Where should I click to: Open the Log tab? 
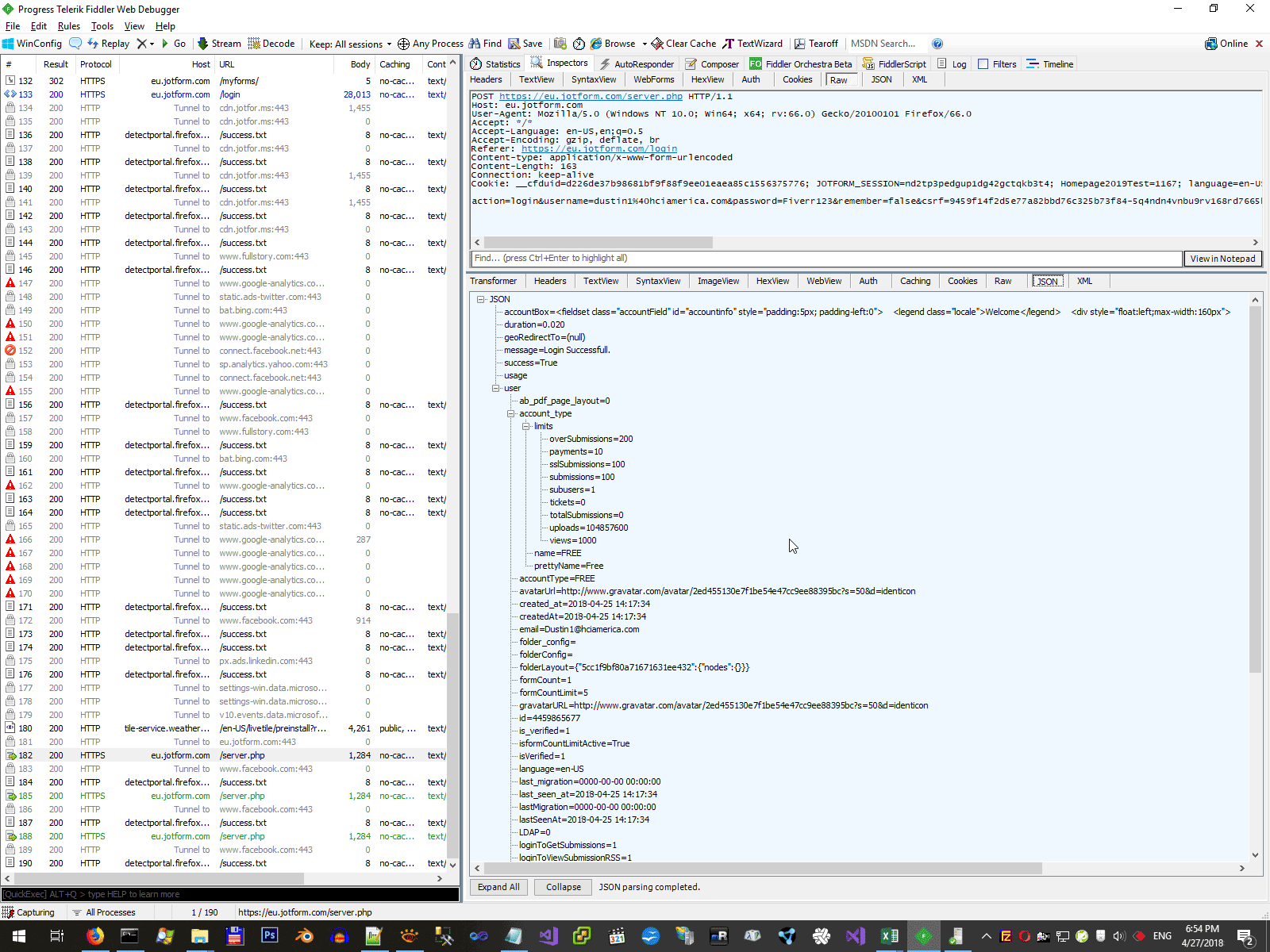point(952,64)
